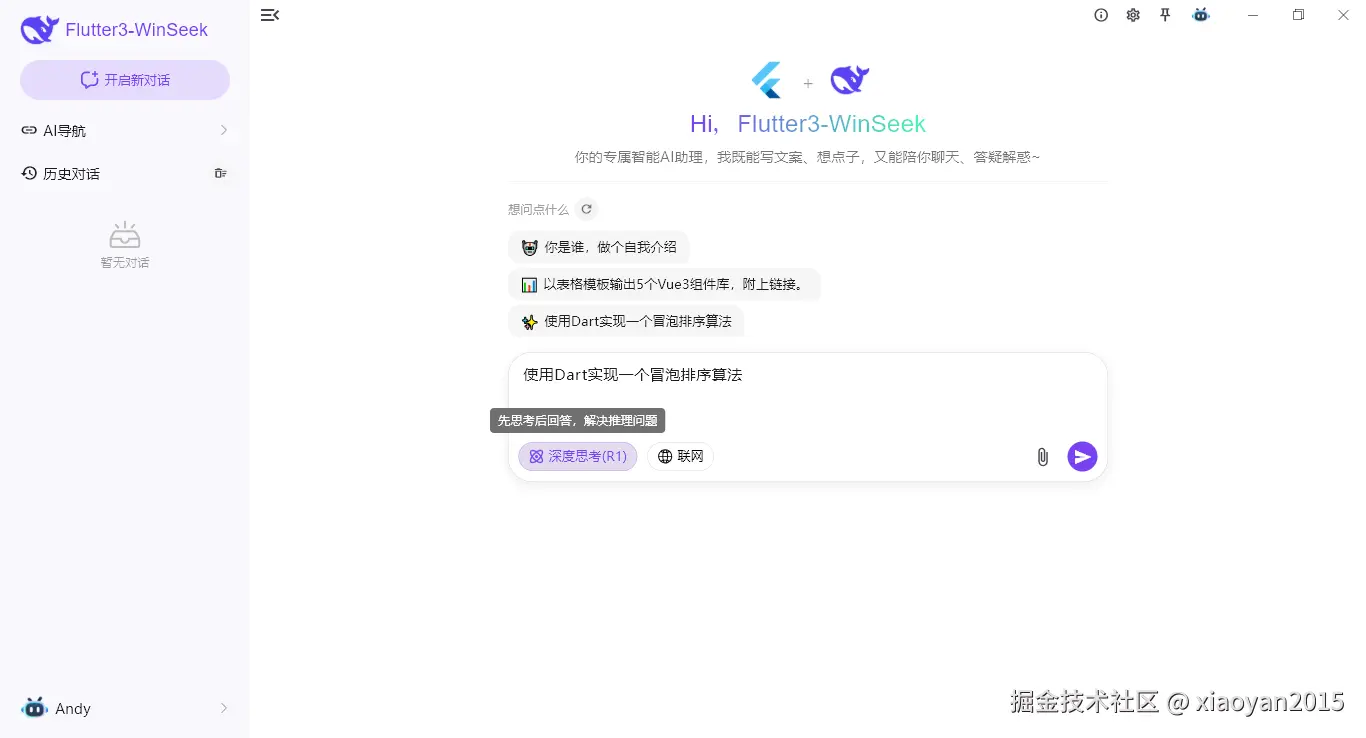Toggle 联网 web search mode
1366x738 pixels.
680,456
